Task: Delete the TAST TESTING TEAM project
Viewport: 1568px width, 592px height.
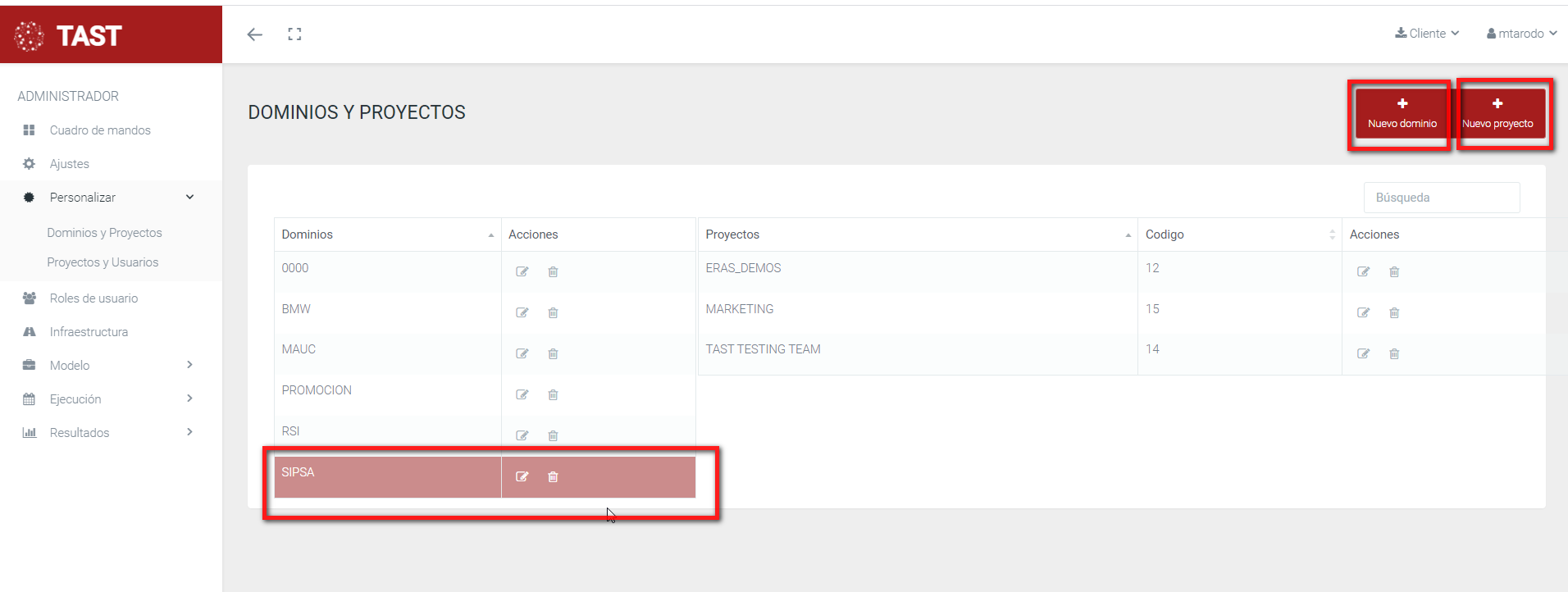Action: pos(1394,353)
